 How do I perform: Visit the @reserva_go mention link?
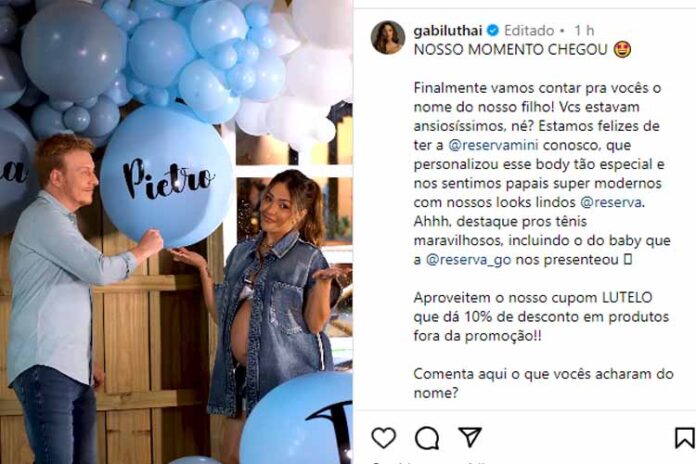coord(468,260)
